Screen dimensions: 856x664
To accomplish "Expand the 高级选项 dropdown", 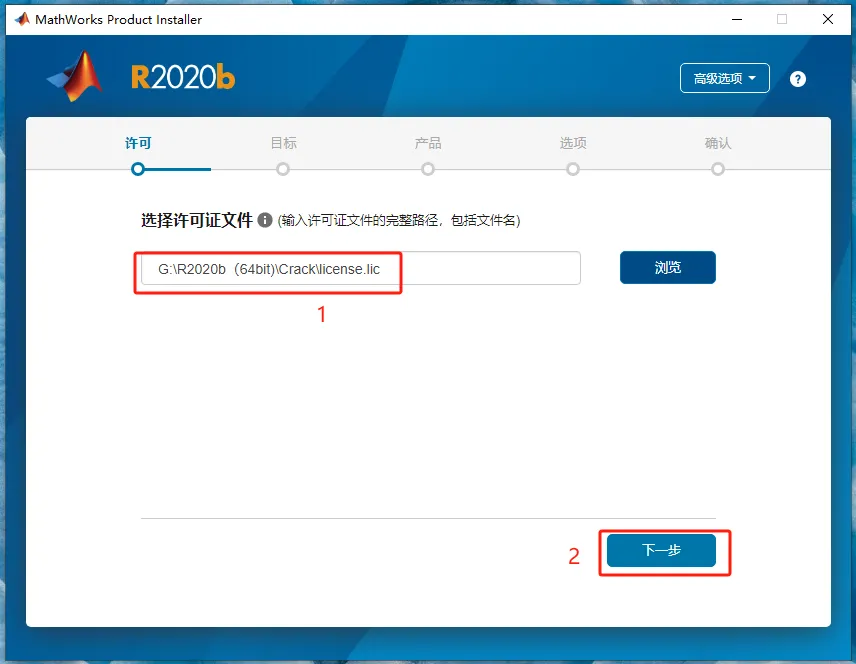I will tap(724, 78).
